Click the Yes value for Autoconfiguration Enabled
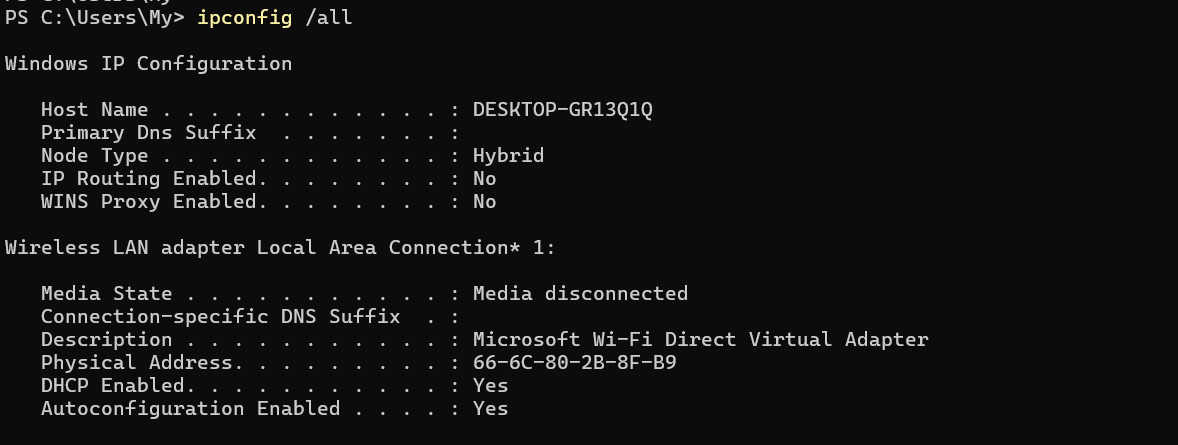The image size is (1178, 445). pos(491,409)
